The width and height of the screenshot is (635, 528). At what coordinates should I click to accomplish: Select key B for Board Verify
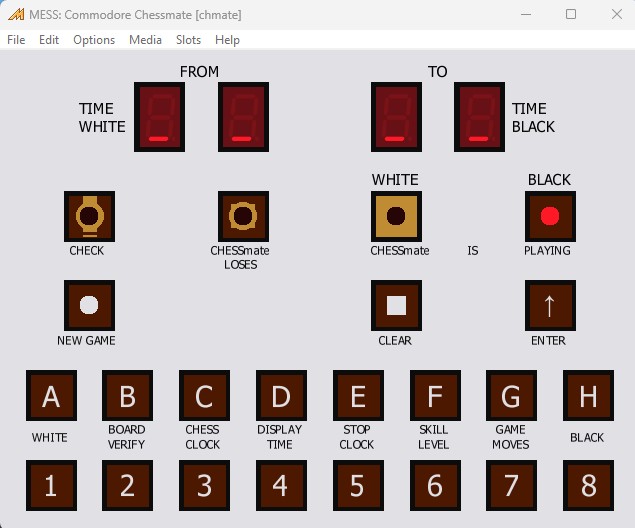pyautogui.click(x=128, y=395)
